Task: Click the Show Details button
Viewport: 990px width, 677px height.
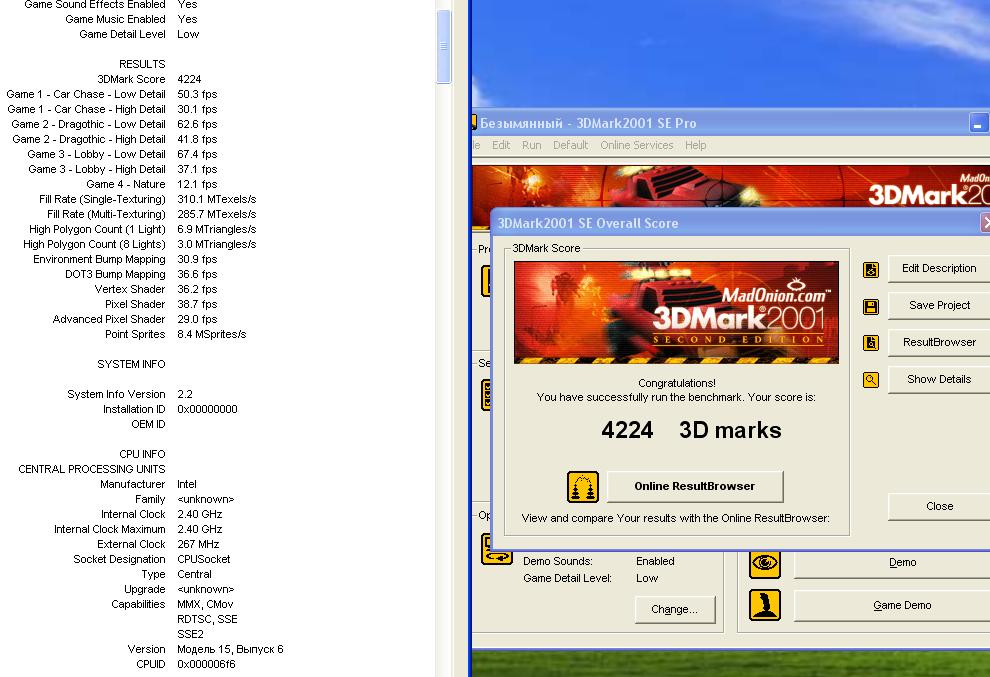Action: pyautogui.click(x=939, y=380)
